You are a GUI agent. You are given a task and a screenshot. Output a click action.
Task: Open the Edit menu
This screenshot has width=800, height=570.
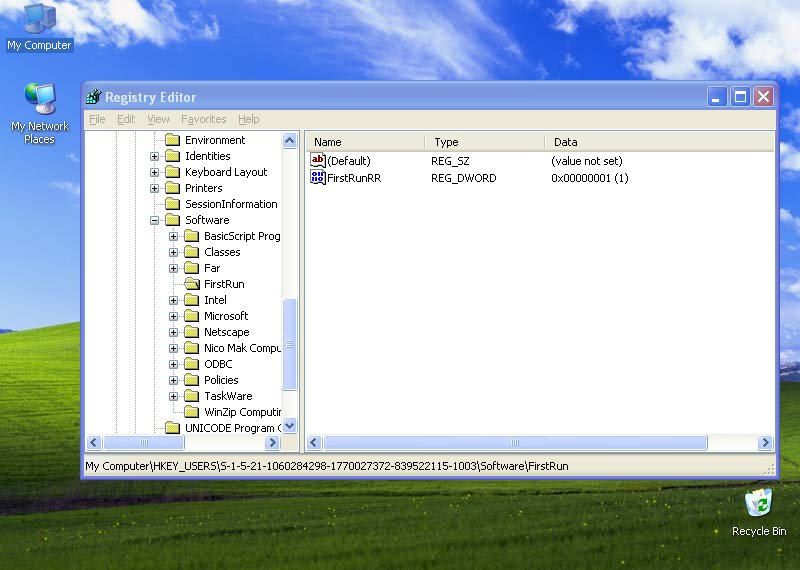(126, 119)
